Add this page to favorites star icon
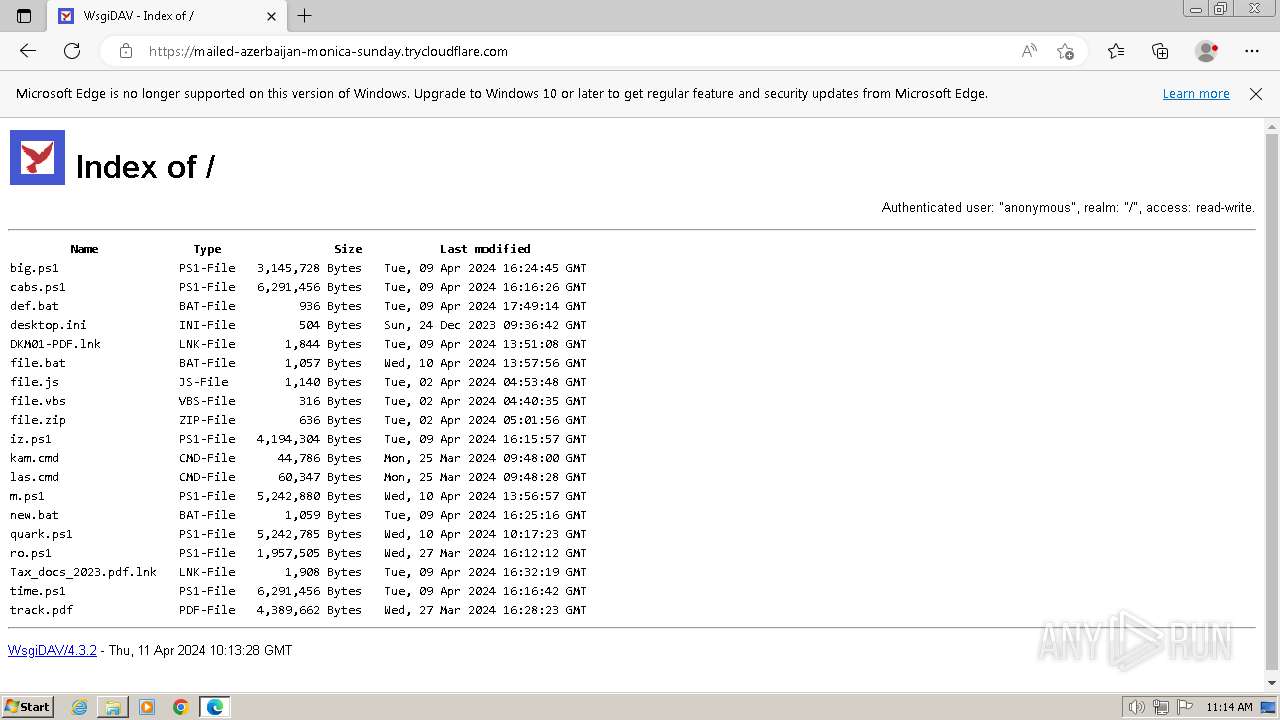Viewport: 1280px width, 720px height. [1065, 51]
